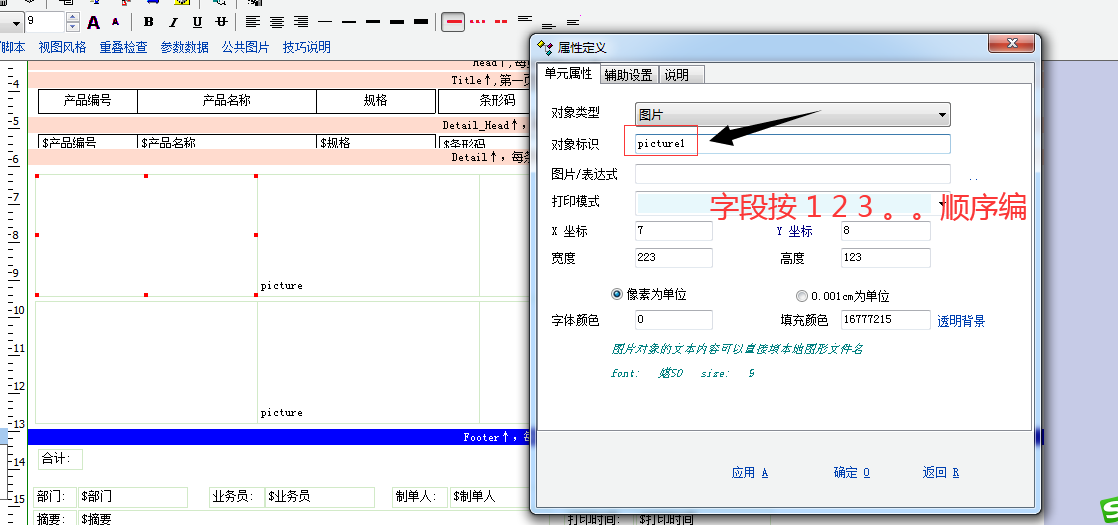This screenshot has width=1118, height=525.
Task: Increase font size with large A
Action: tap(94, 22)
